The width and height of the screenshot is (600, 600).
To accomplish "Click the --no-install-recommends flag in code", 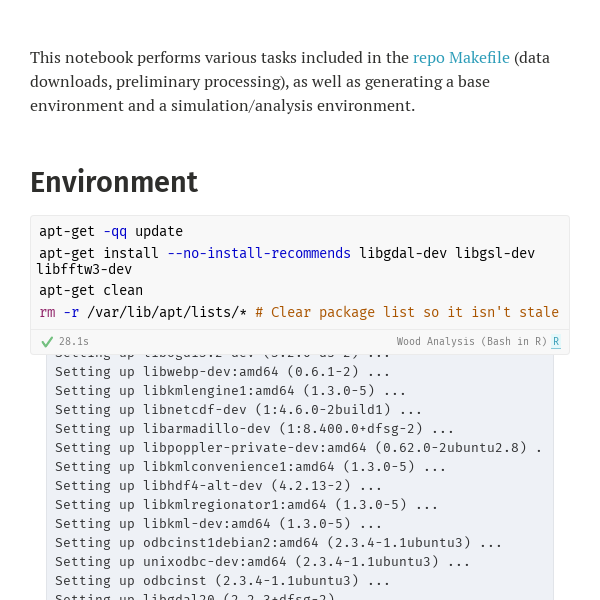I will (259, 253).
